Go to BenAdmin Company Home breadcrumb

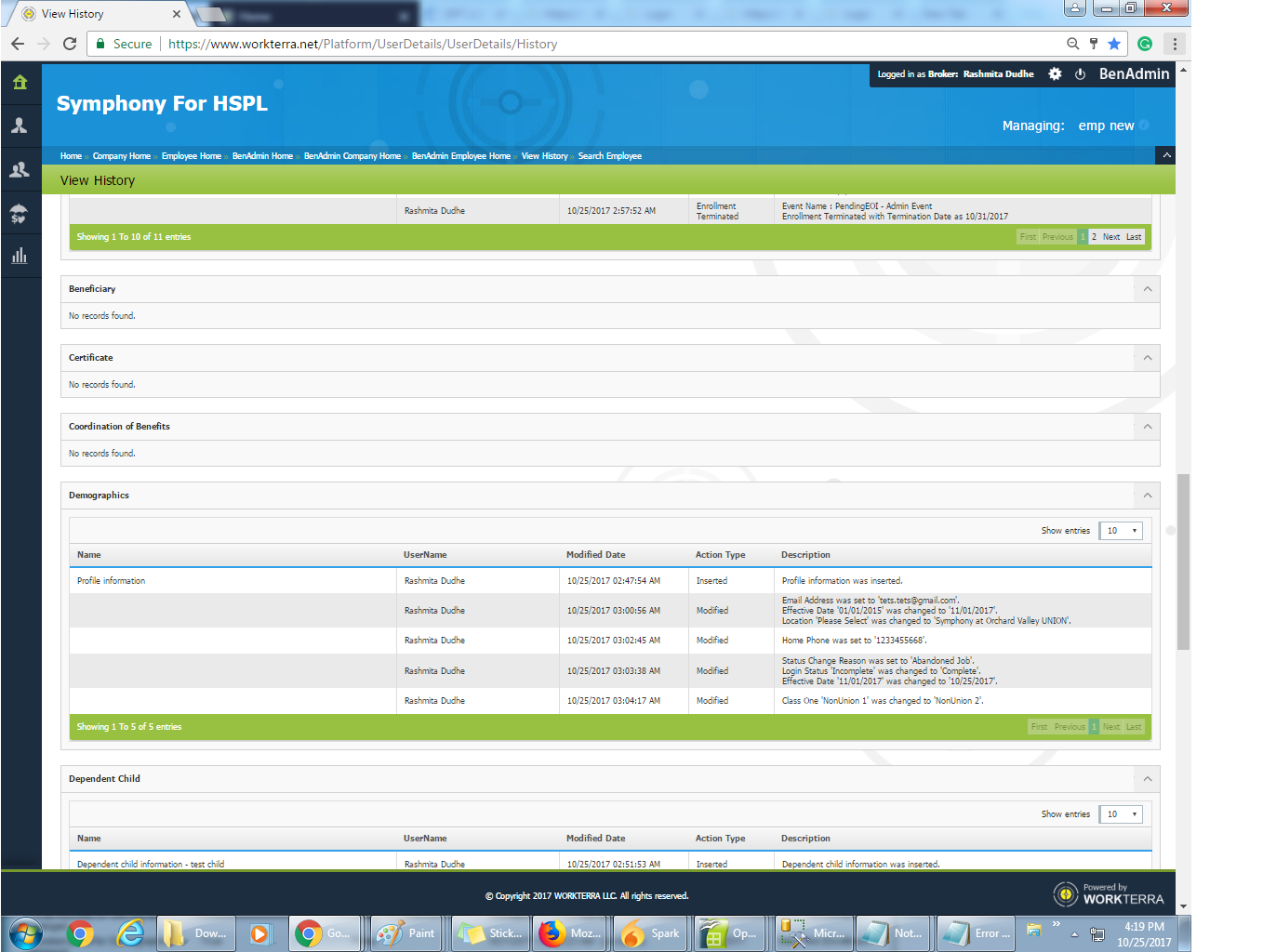tap(352, 156)
